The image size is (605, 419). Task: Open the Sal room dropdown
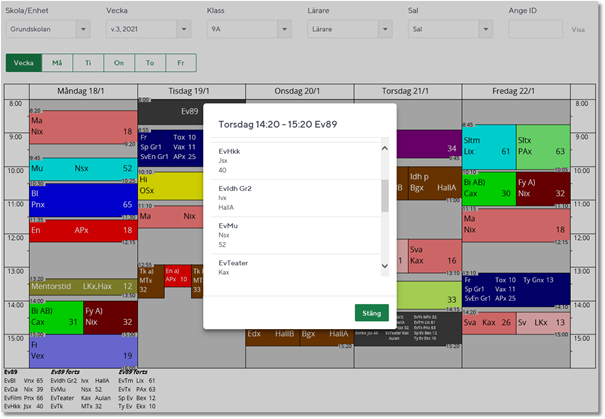point(451,29)
